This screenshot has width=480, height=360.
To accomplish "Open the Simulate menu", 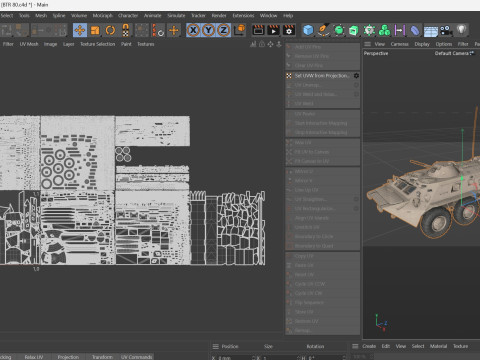I will click(x=176, y=15).
